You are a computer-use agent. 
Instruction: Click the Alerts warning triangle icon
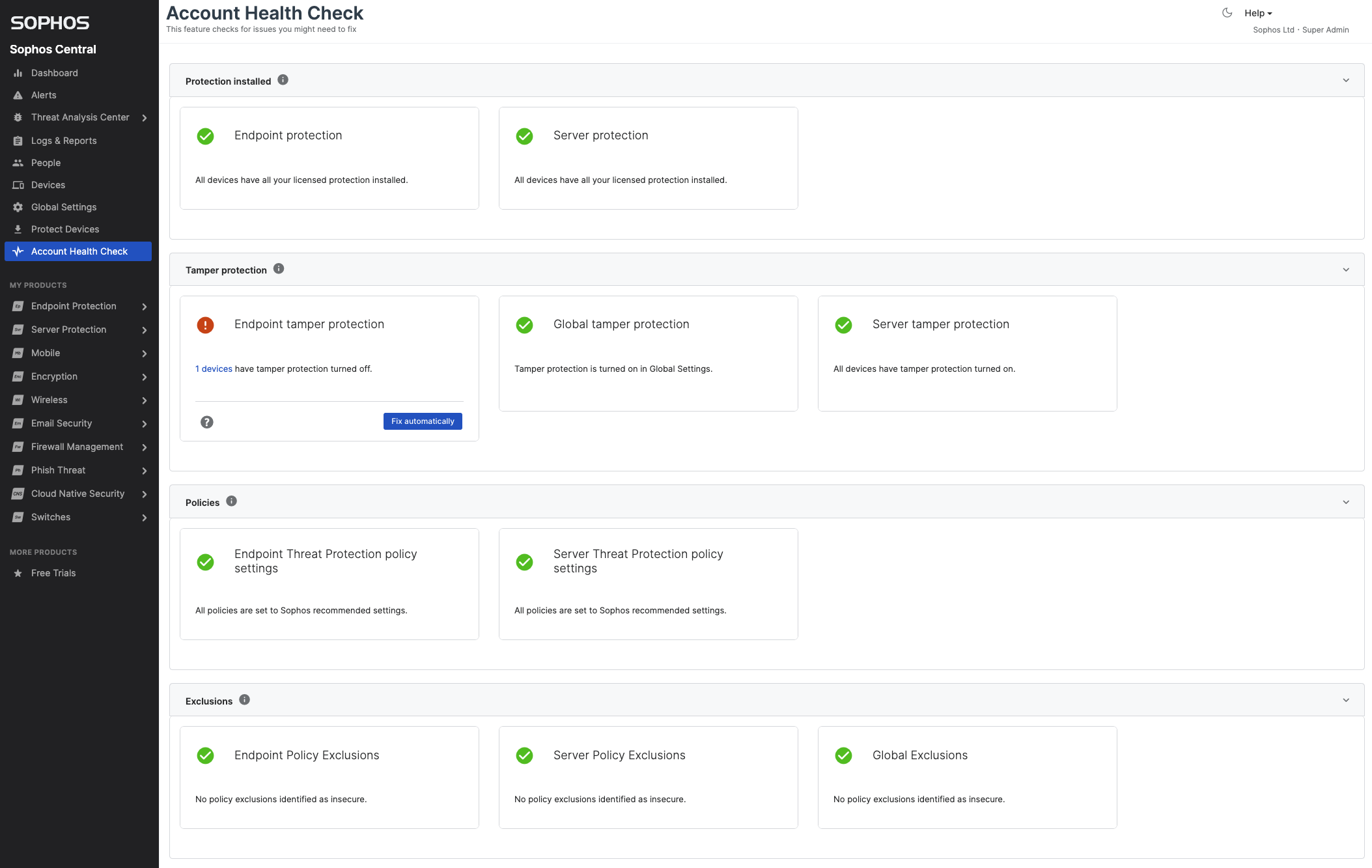[x=18, y=95]
